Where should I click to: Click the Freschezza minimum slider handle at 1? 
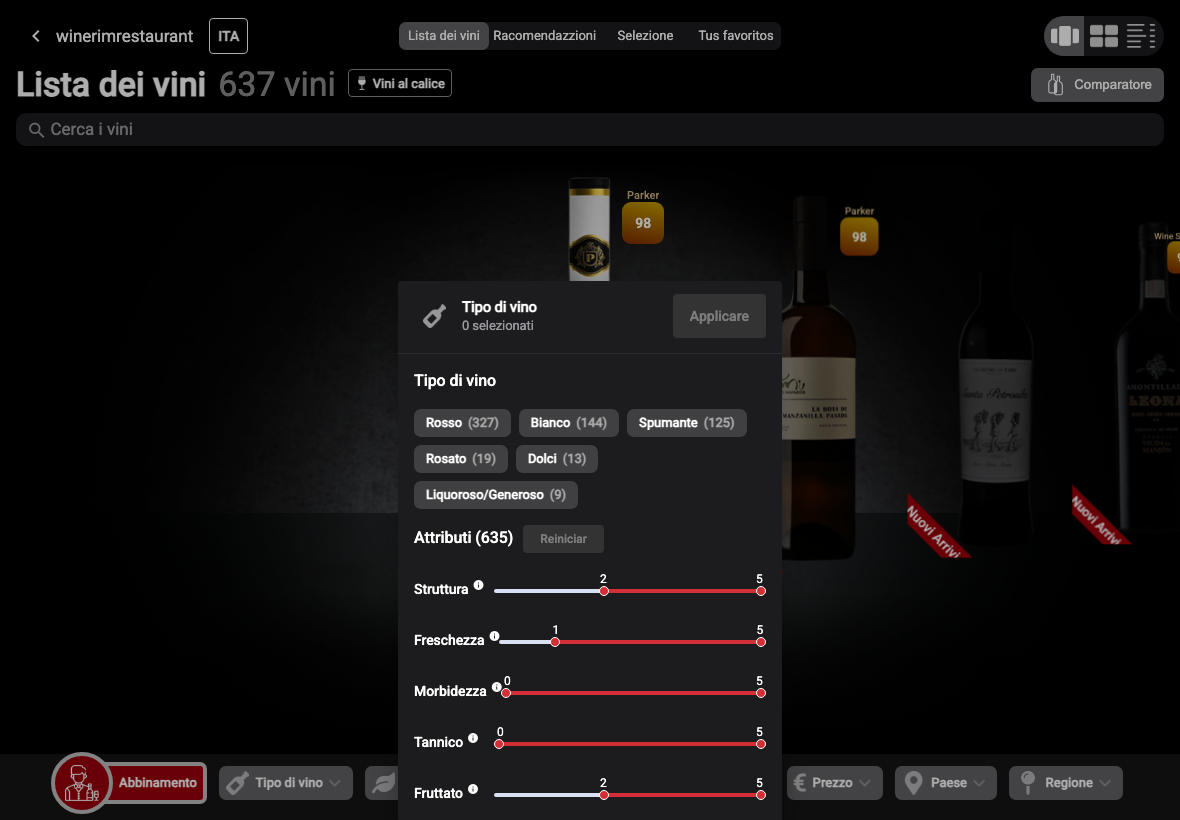click(555, 642)
